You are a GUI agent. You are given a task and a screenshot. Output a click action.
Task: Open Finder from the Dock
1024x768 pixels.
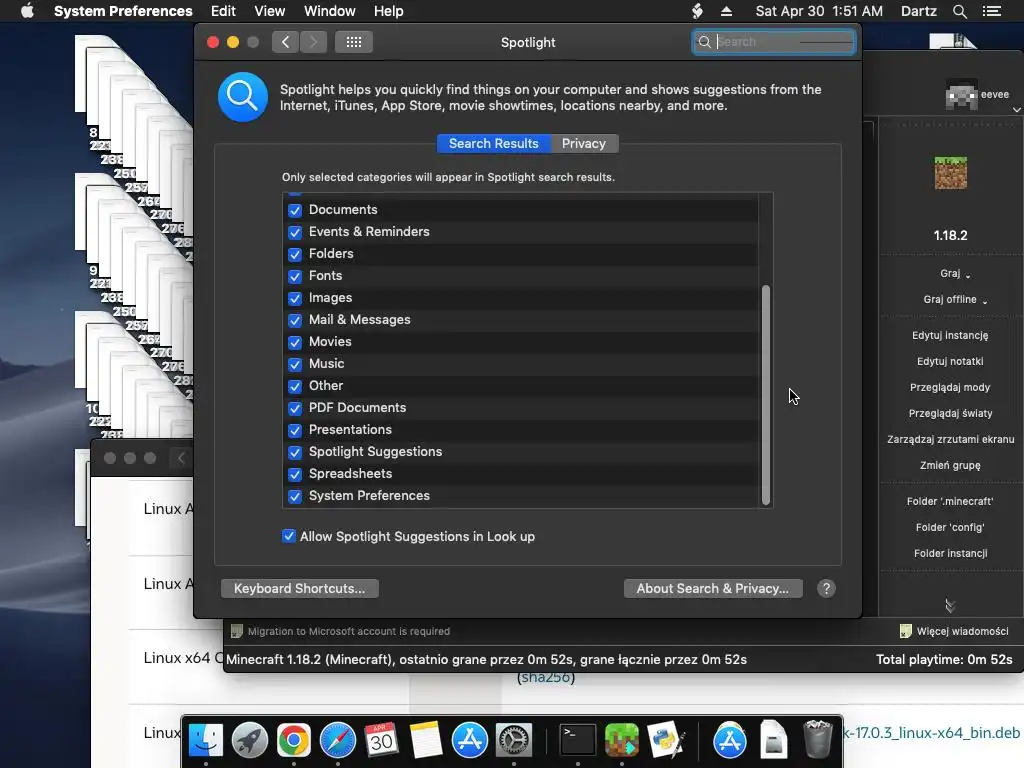[206, 740]
